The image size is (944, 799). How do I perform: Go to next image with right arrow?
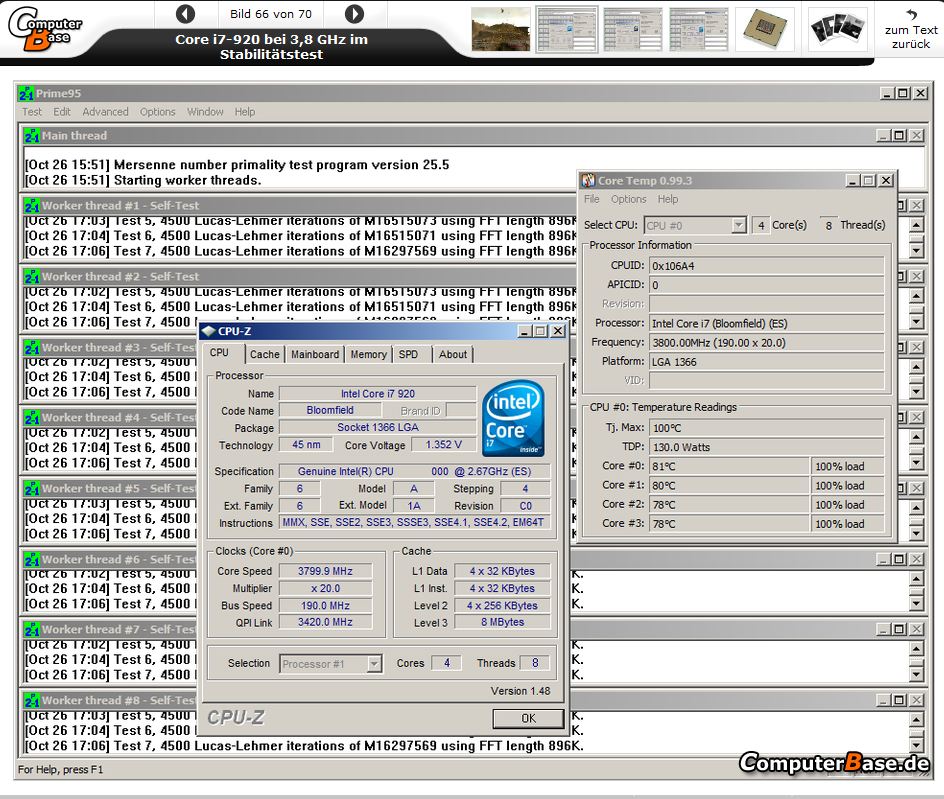354,13
